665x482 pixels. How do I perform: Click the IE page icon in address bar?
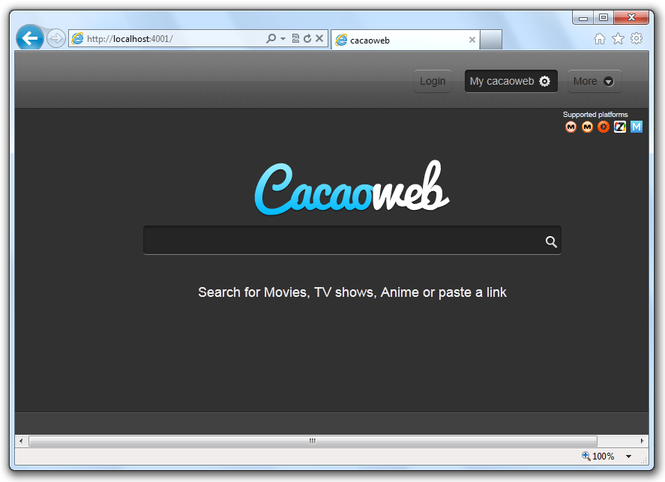(77, 39)
